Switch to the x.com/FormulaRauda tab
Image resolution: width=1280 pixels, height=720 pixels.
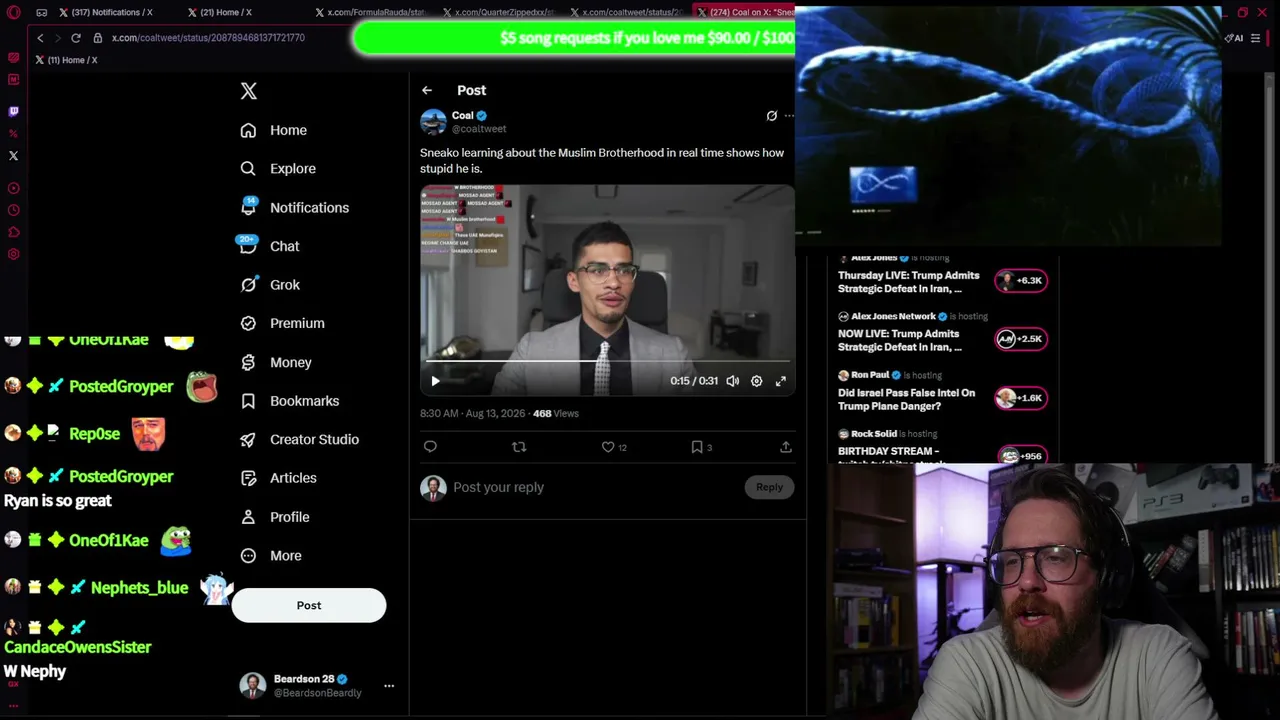(372, 12)
